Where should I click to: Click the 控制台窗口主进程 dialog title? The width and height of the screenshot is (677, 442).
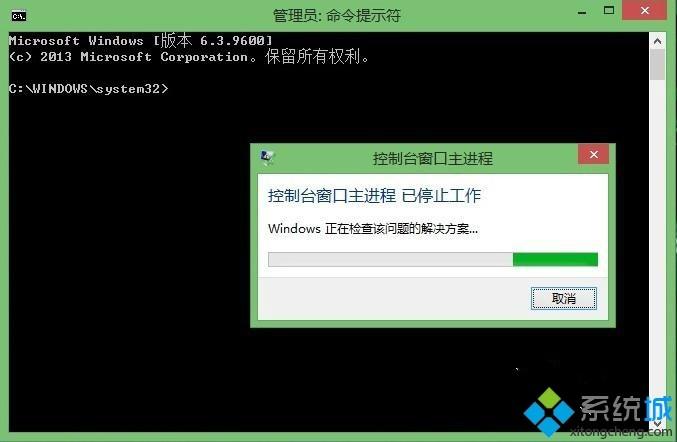click(433, 158)
